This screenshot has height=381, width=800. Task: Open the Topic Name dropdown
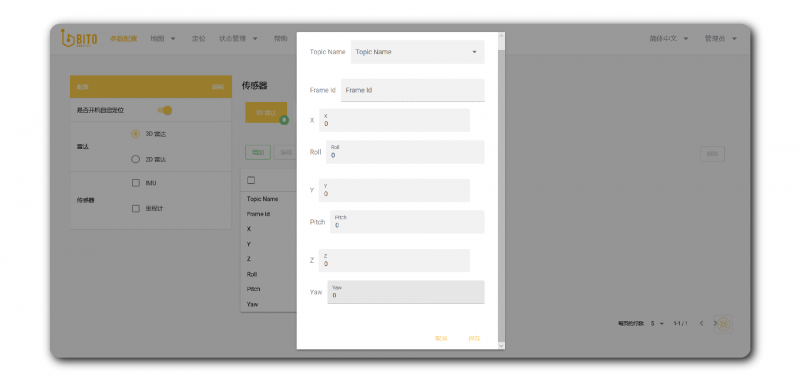point(417,52)
